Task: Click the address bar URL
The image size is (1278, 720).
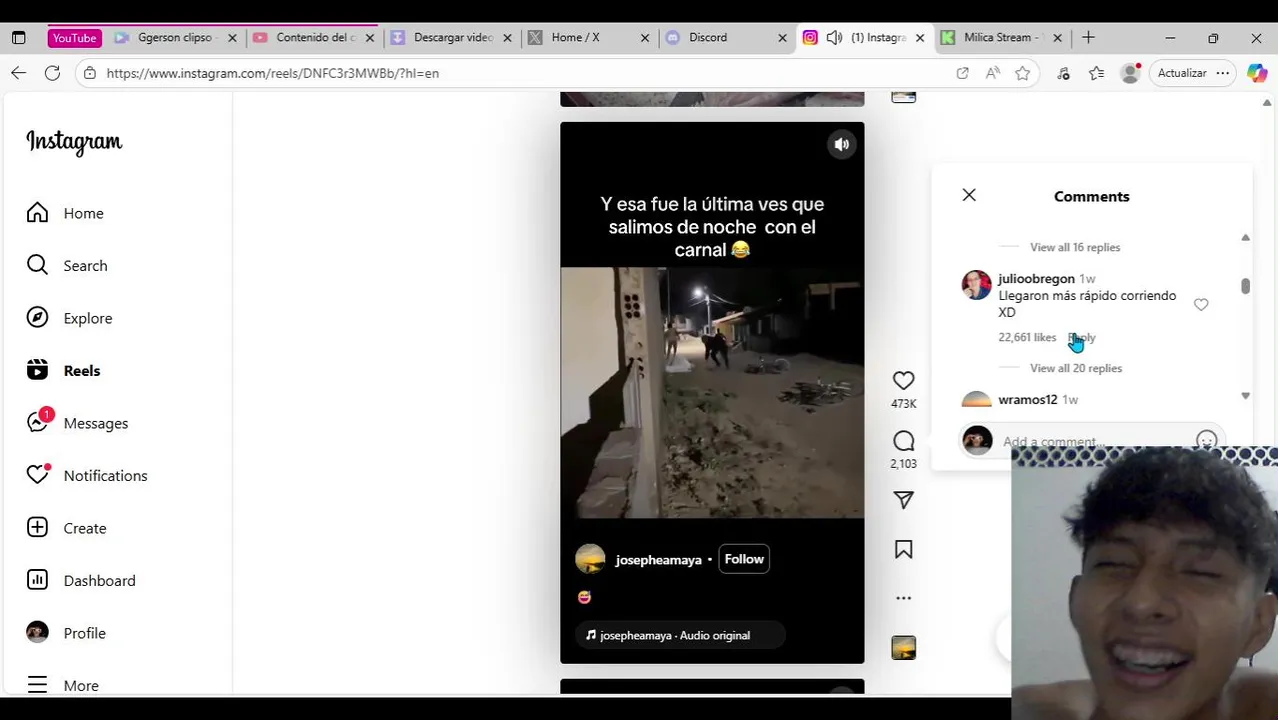Action: (x=272, y=73)
